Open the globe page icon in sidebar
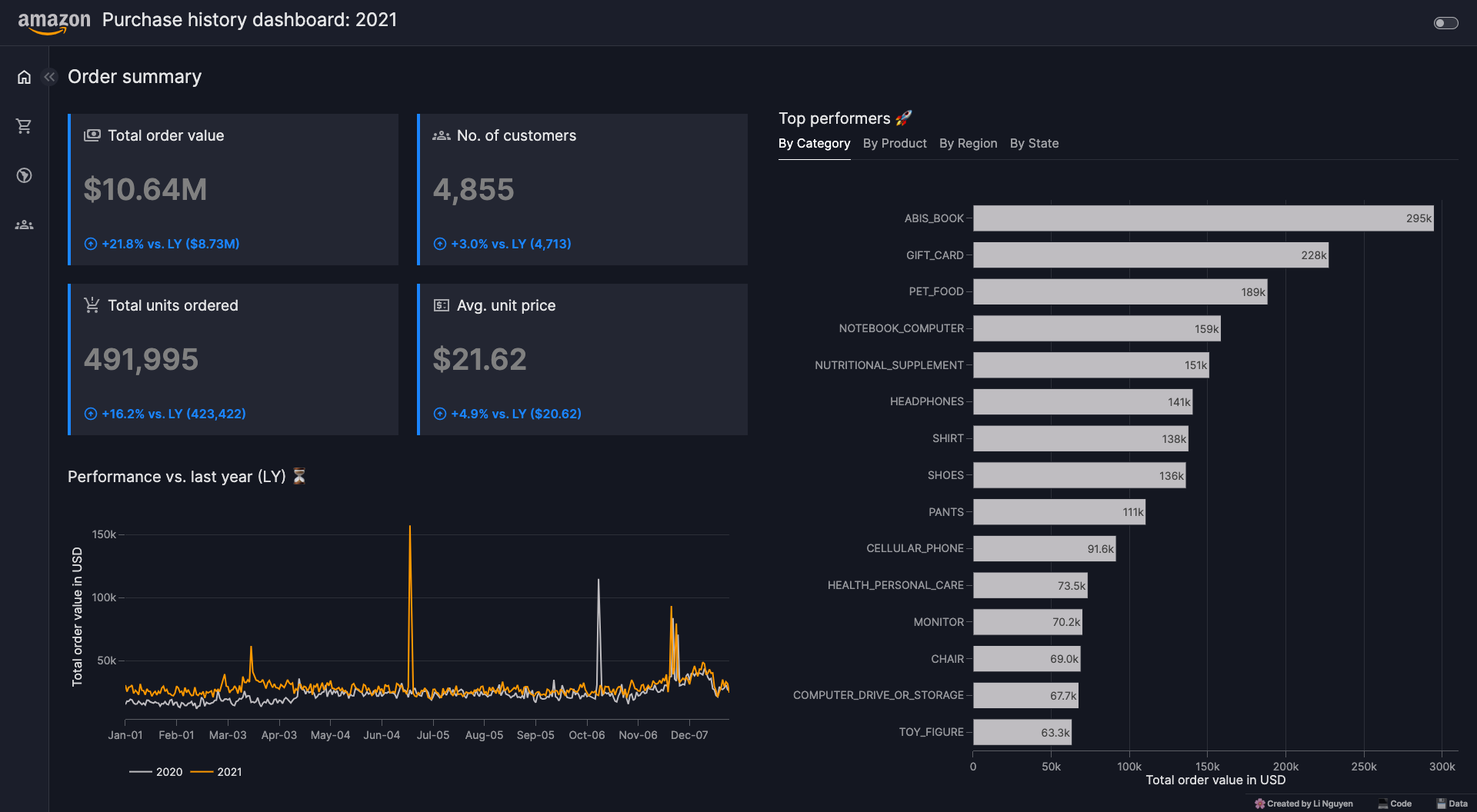The height and width of the screenshot is (812, 1477). (24, 175)
